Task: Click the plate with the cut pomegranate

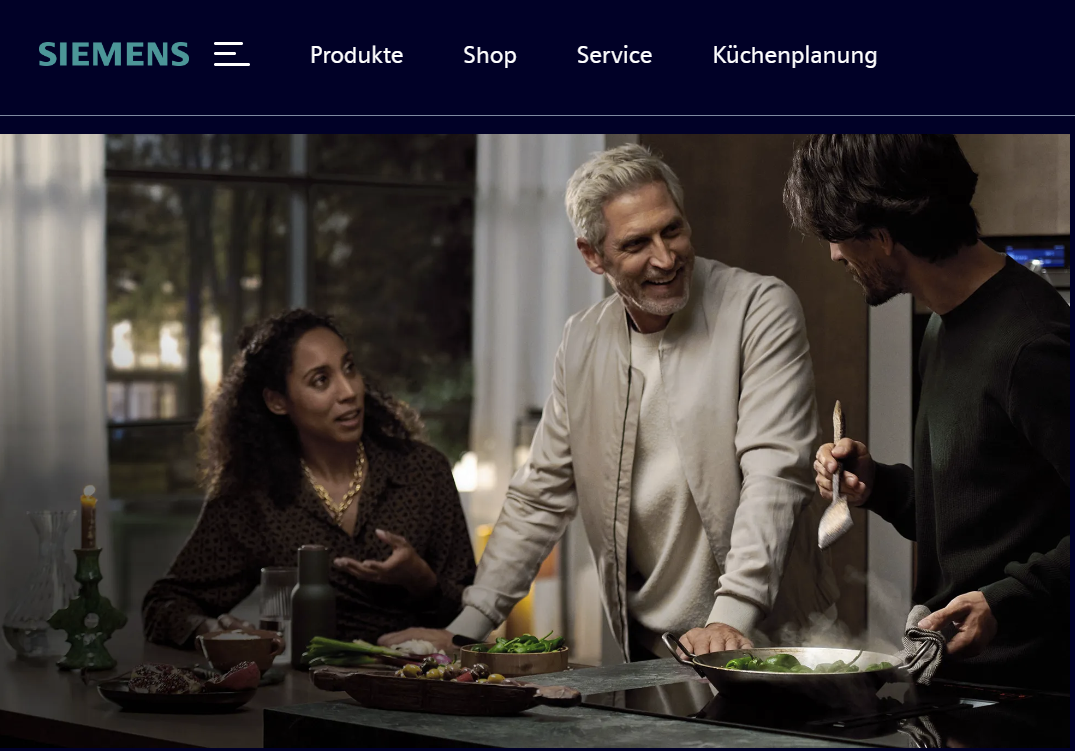Action: (x=180, y=686)
